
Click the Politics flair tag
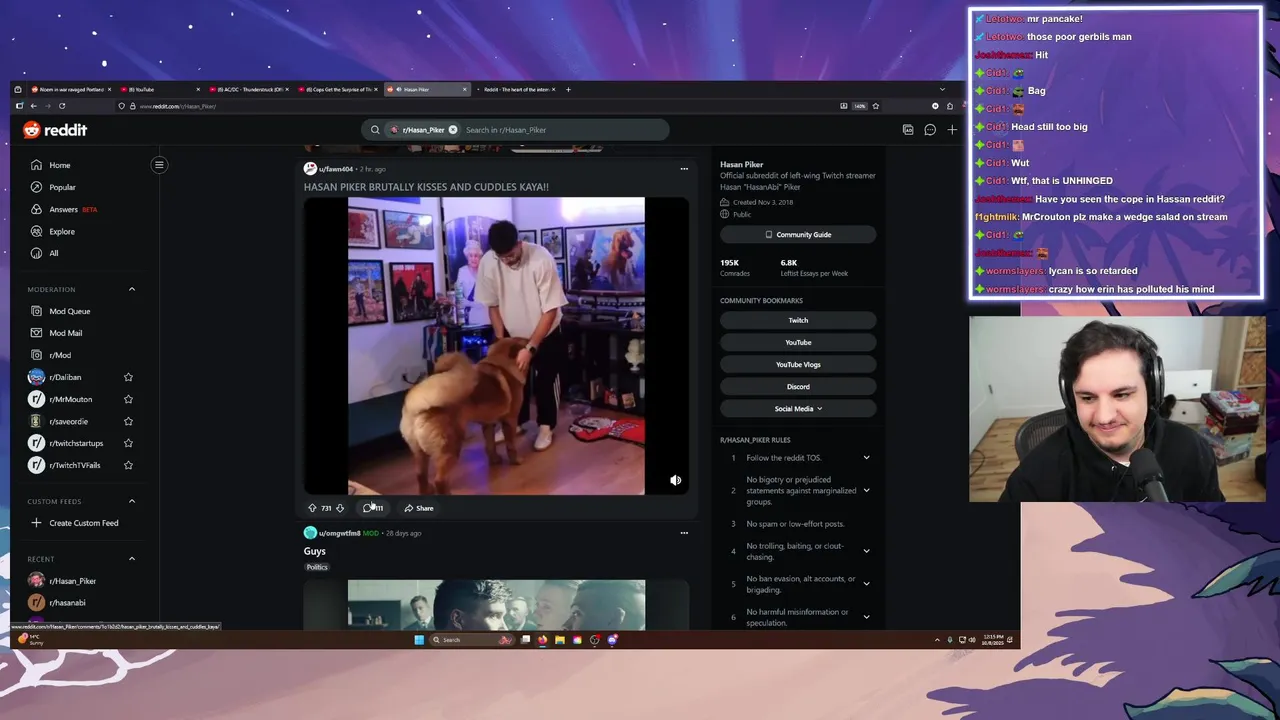click(x=317, y=568)
